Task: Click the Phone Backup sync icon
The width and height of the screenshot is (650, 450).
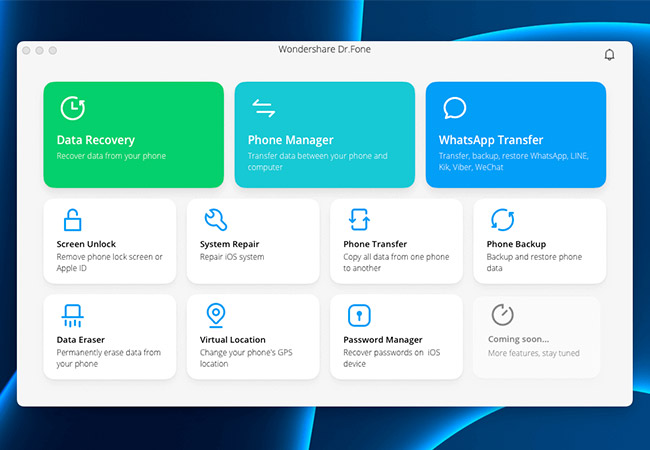Action: [x=502, y=220]
